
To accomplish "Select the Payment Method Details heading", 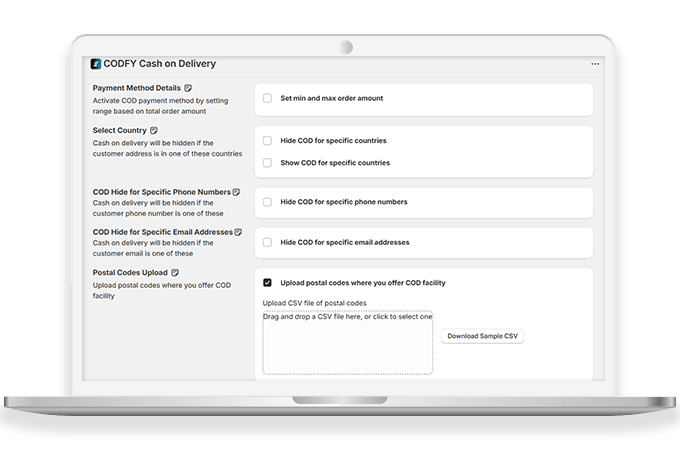I will (135, 88).
